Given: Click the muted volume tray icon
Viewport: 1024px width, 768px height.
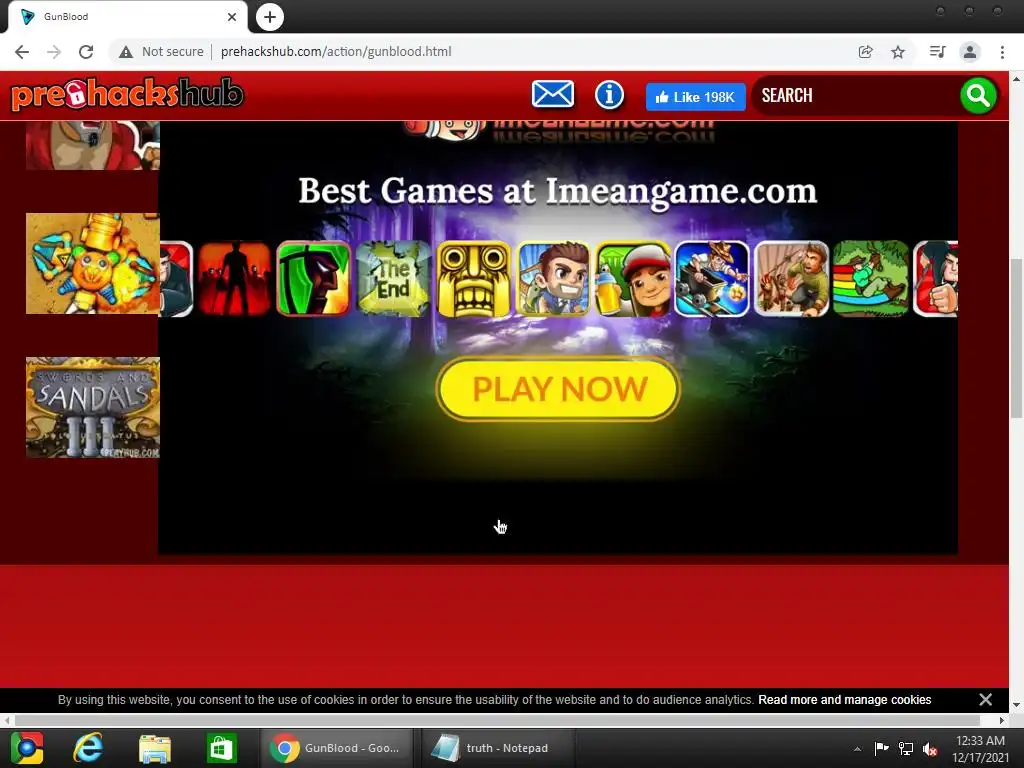Looking at the screenshot, I should [x=931, y=748].
